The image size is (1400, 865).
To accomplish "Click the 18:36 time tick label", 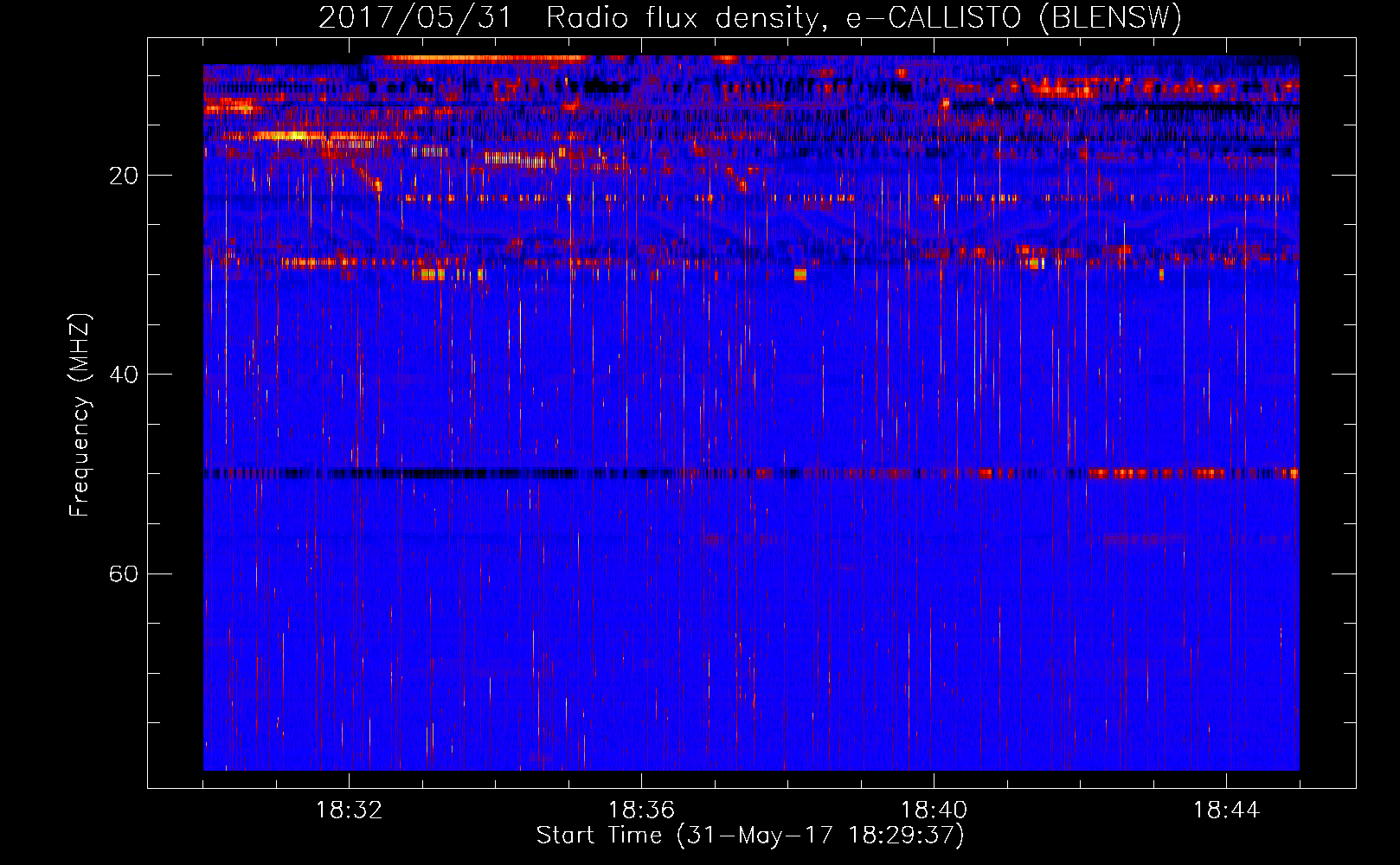I will pyautogui.click(x=641, y=811).
